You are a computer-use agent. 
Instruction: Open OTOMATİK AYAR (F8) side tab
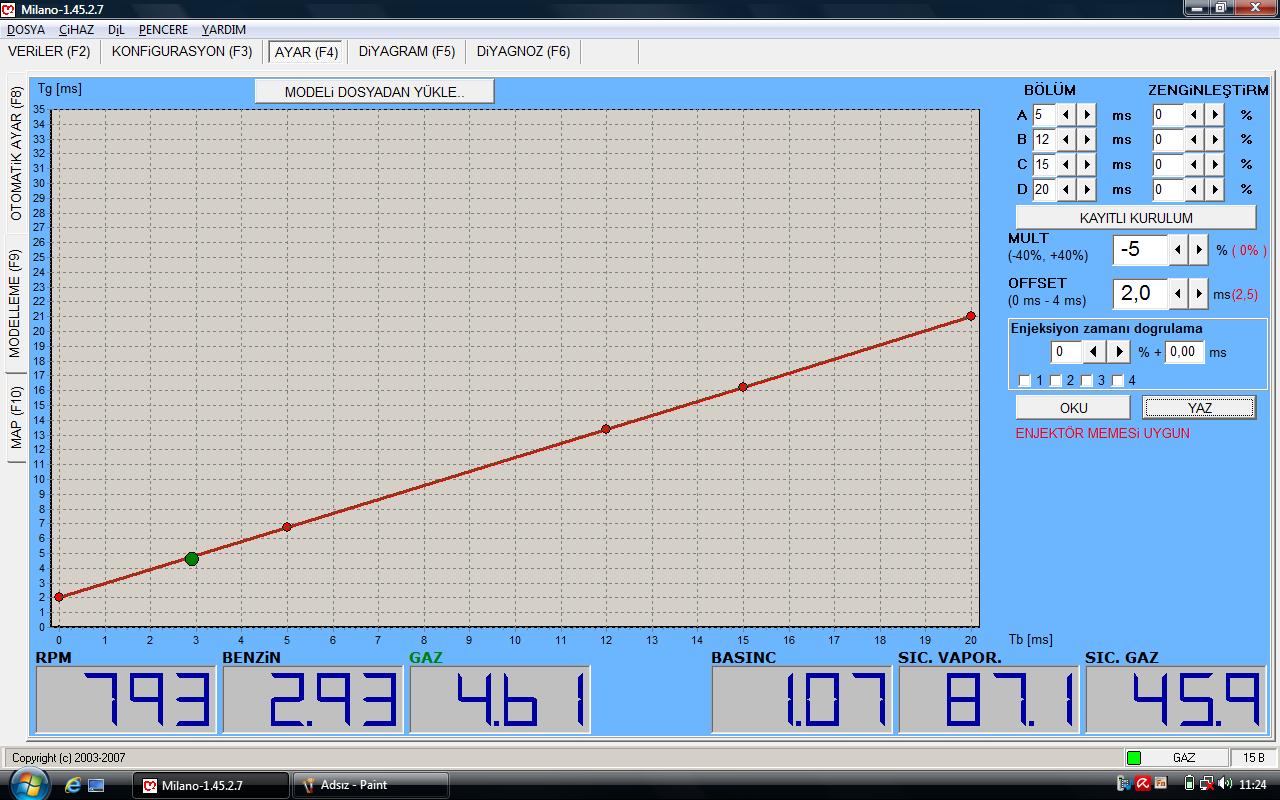point(16,154)
